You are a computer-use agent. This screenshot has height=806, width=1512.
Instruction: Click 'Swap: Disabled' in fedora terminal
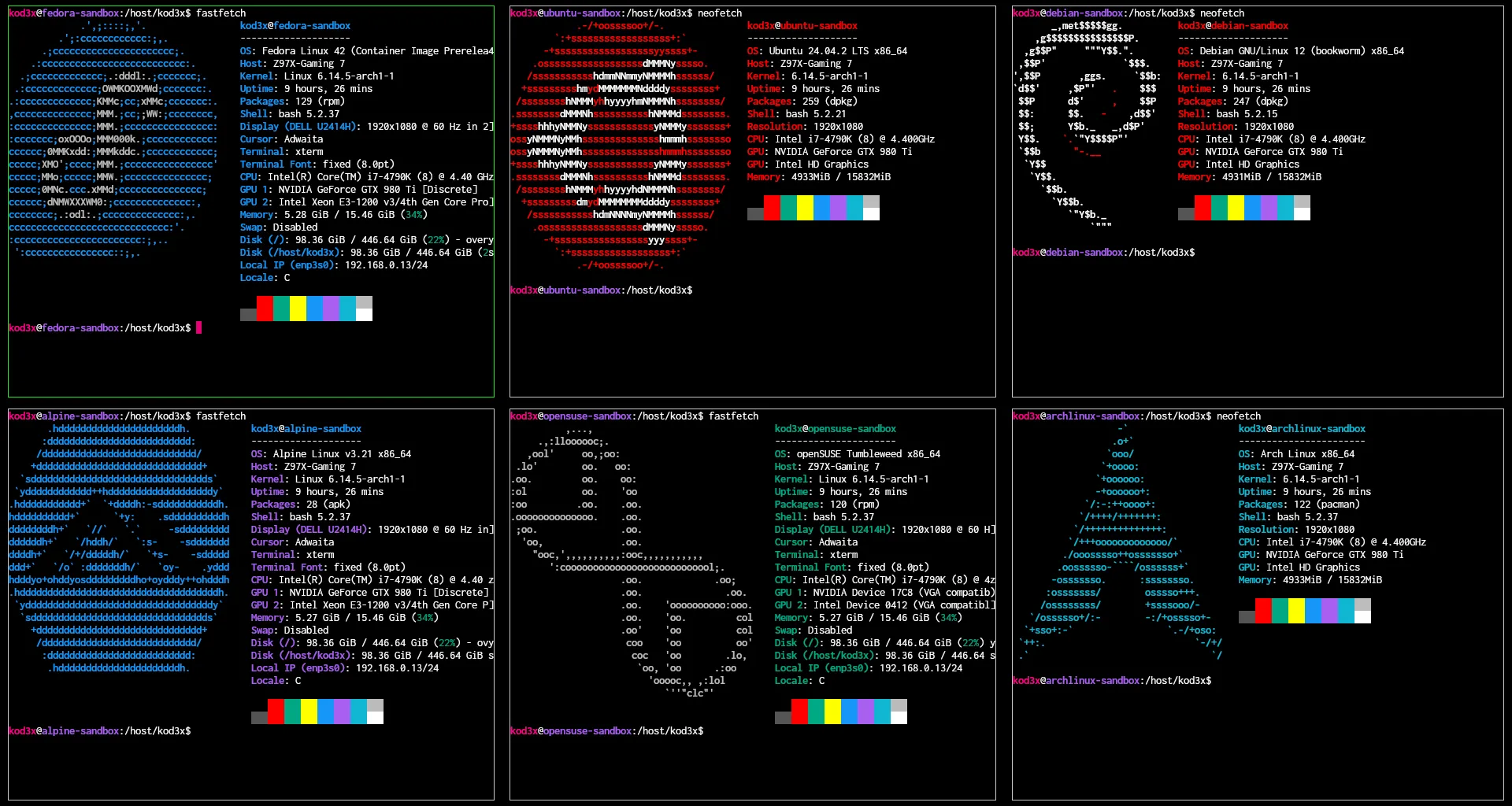[x=279, y=227]
